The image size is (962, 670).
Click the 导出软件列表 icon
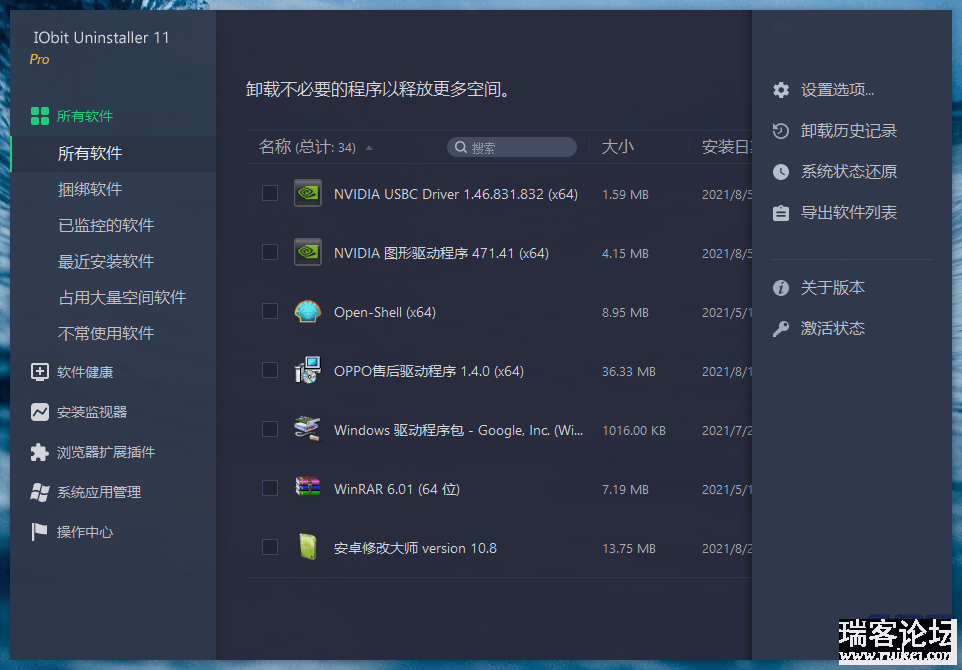pos(780,212)
